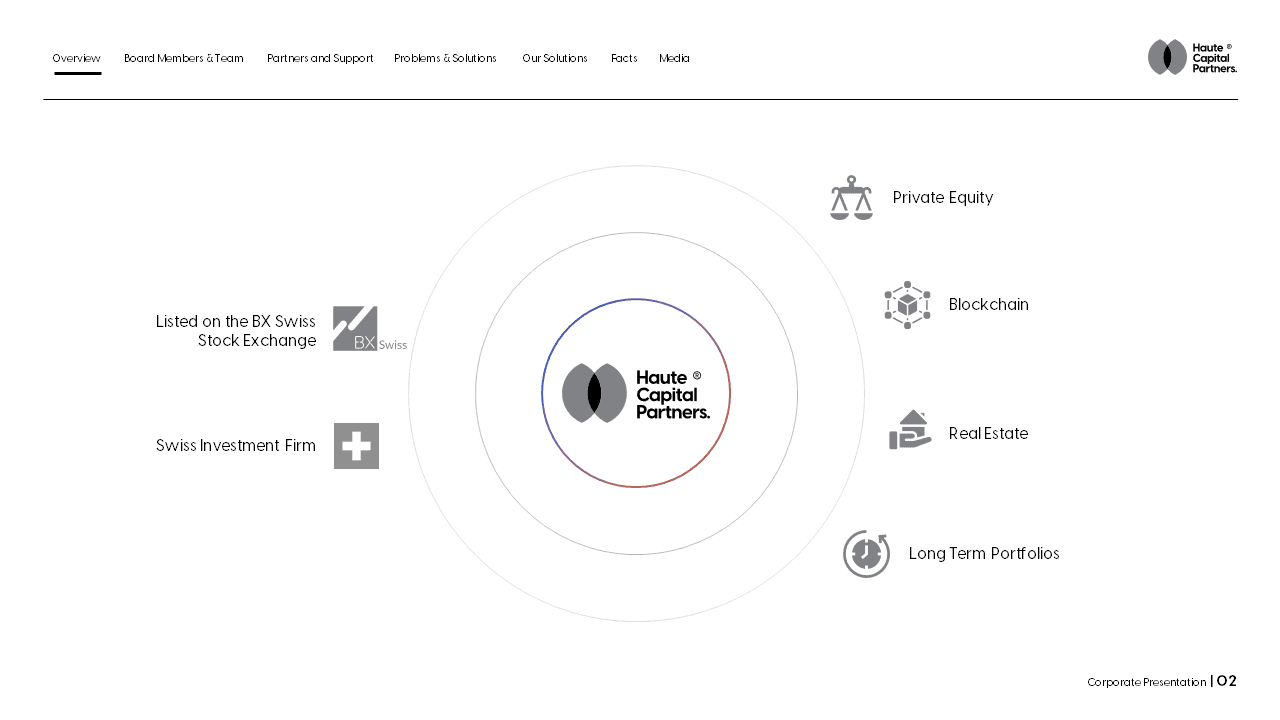Click the Haute Capital Partners logo in header
The image size is (1280, 720).
1192,57
